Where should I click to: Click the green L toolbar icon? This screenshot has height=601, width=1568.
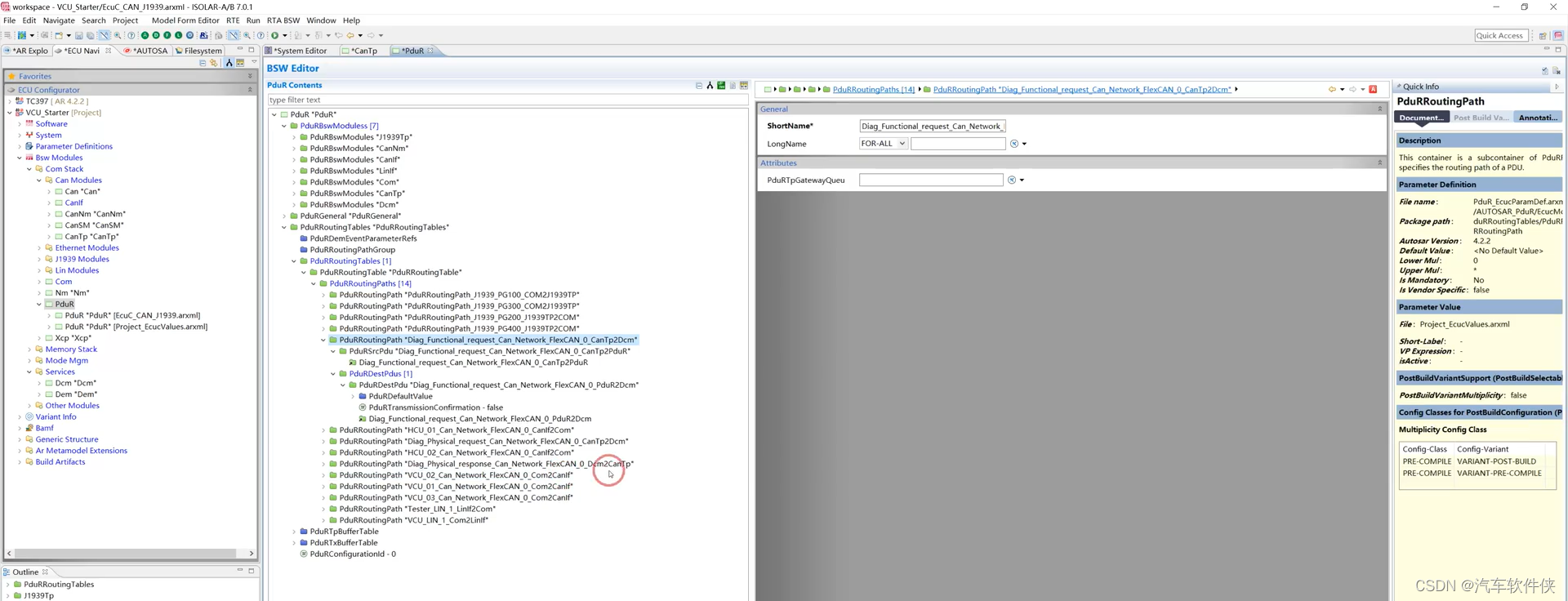tap(178, 35)
